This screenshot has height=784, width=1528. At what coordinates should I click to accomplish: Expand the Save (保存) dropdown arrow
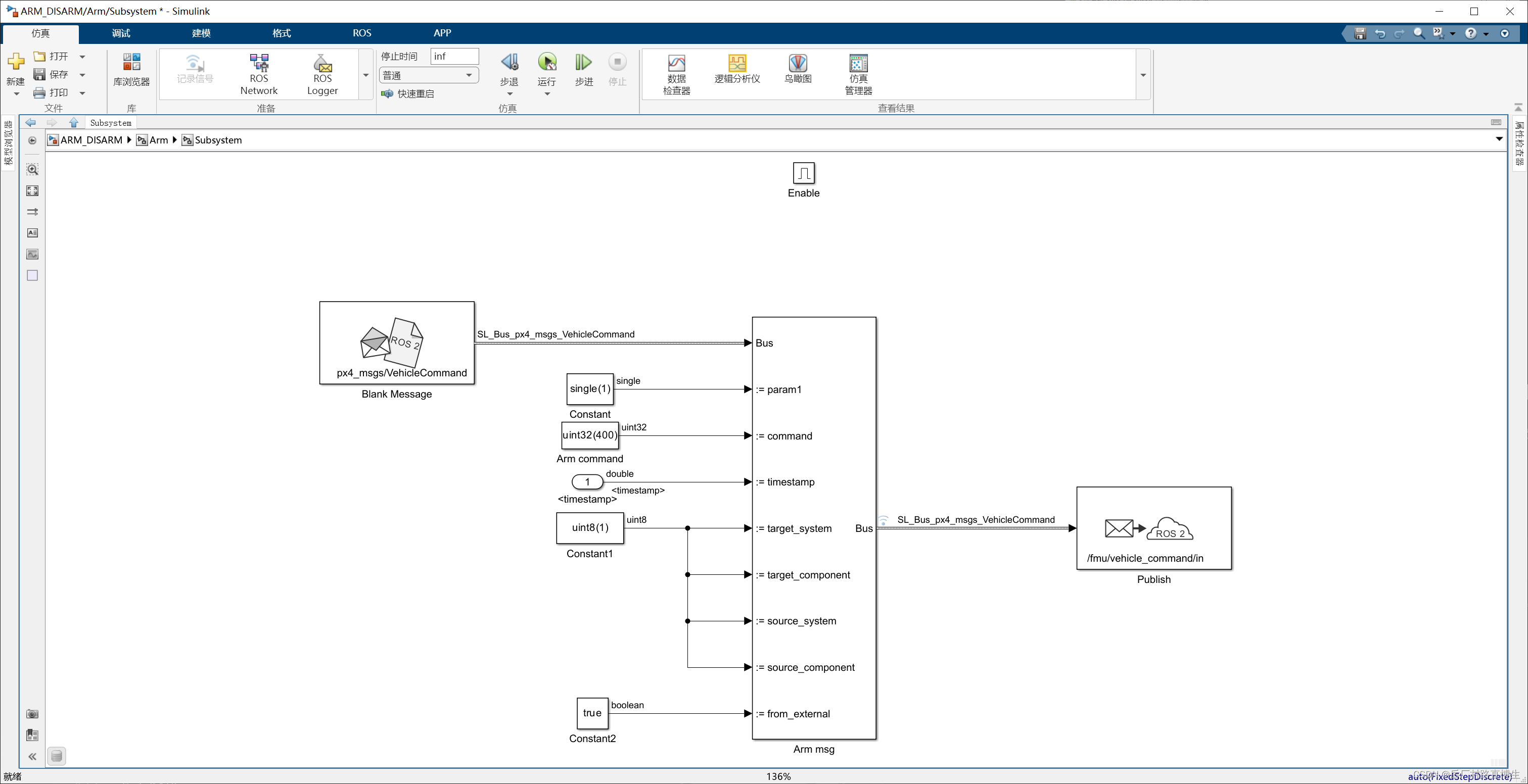[x=82, y=75]
